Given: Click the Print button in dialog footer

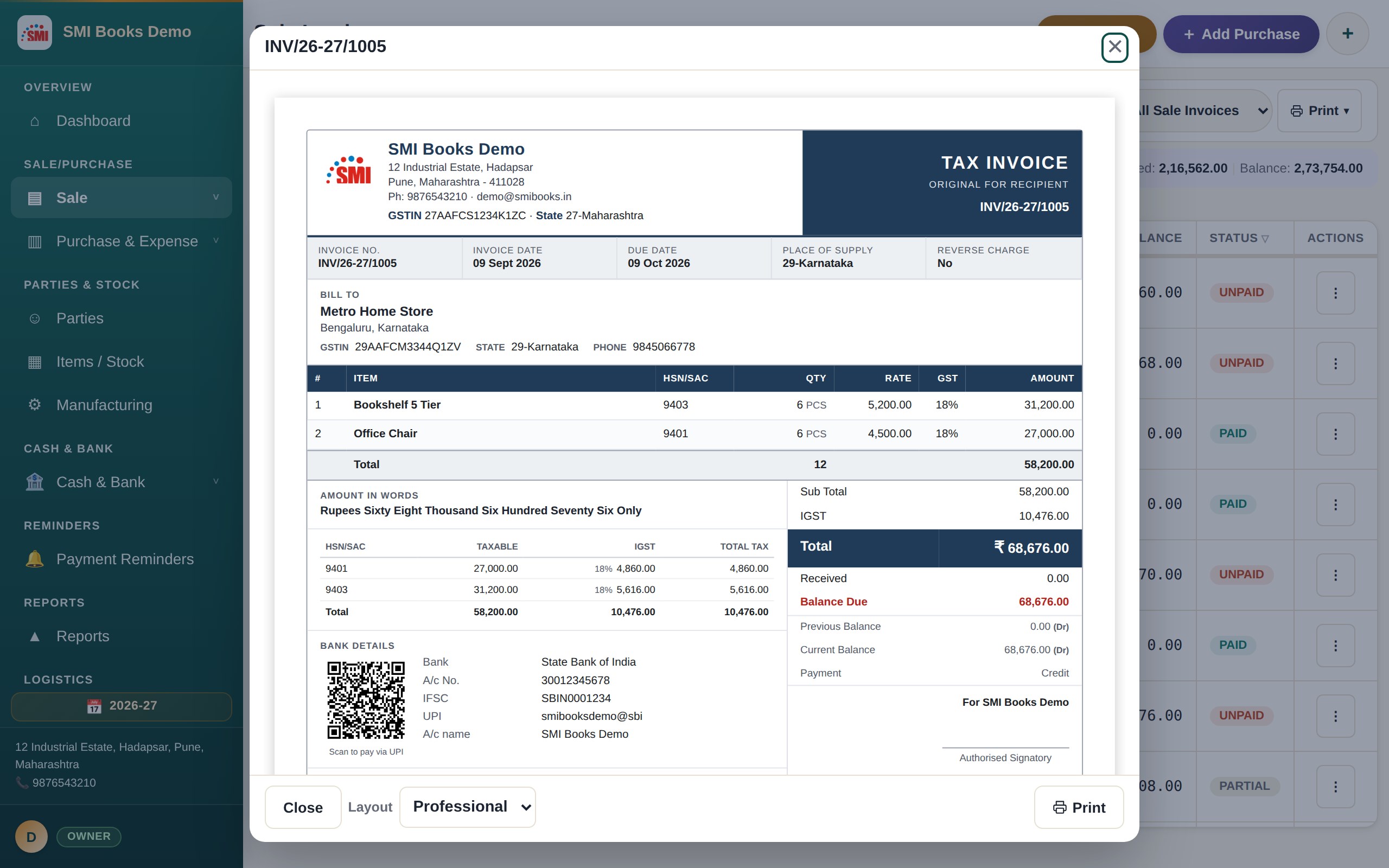Looking at the screenshot, I should [x=1079, y=807].
